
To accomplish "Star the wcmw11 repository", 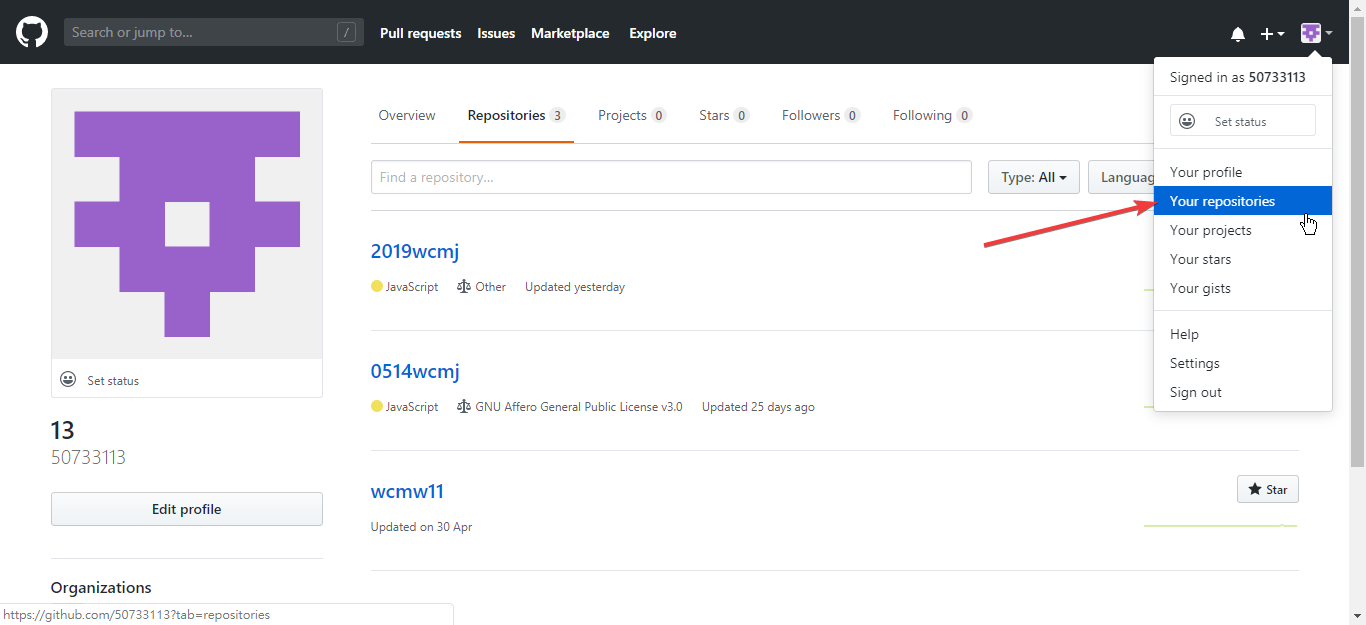I will click(1268, 489).
